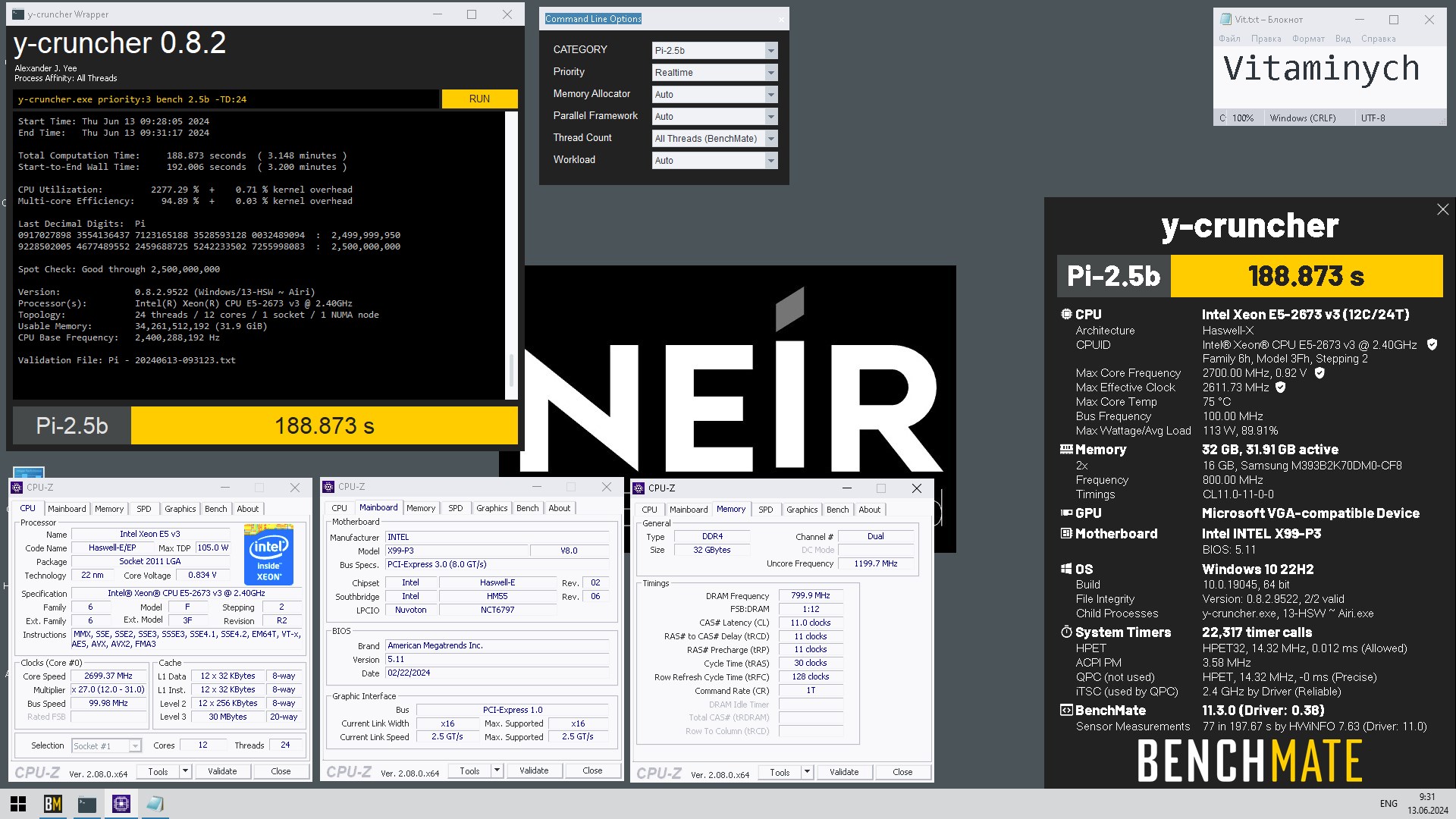Image resolution: width=1456 pixels, height=819 pixels.
Task: Switch to the SPD tab in the CPU-Z CPU window
Action: (x=144, y=509)
